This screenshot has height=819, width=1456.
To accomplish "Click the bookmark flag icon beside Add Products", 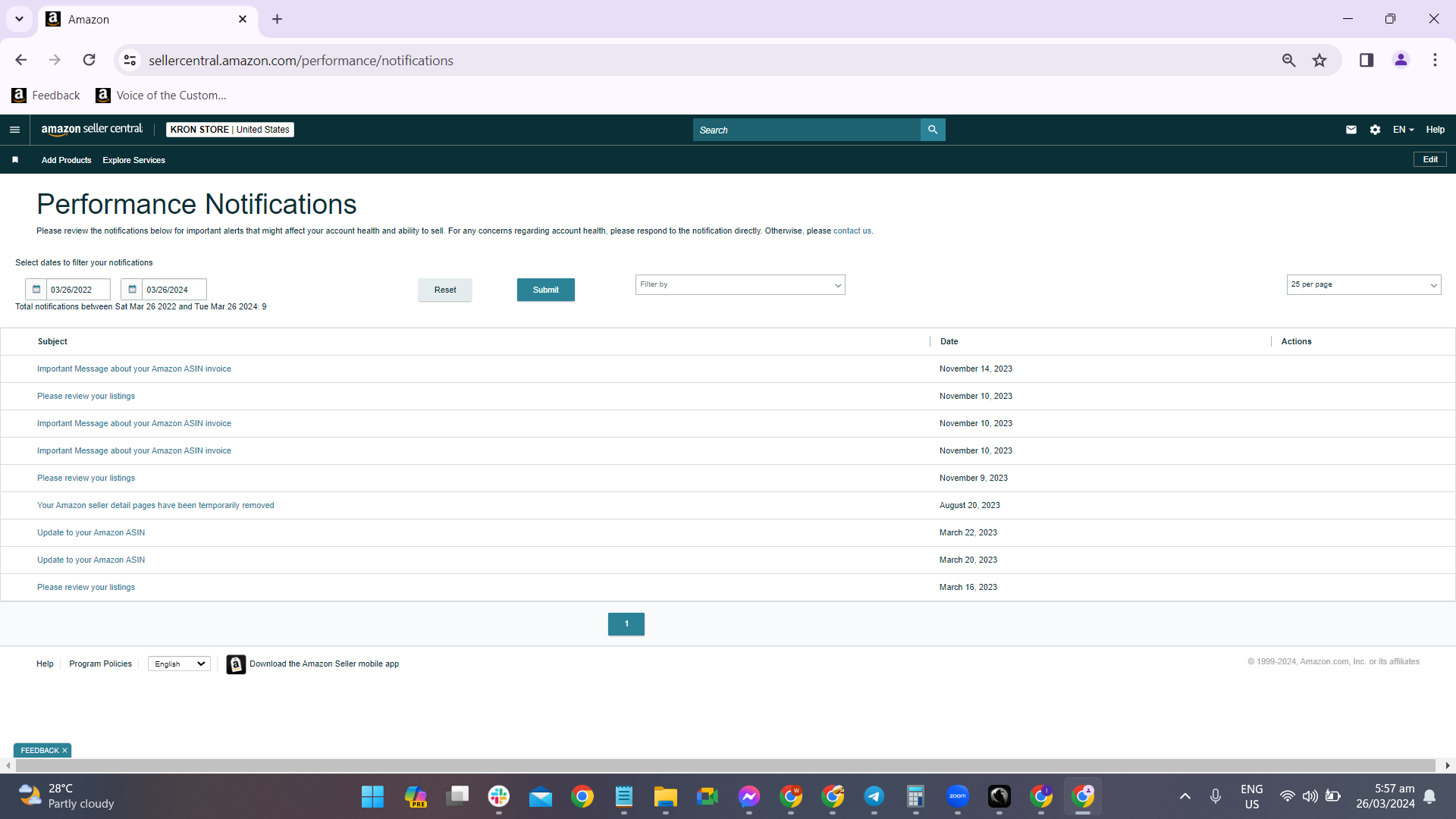I will tap(15, 160).
